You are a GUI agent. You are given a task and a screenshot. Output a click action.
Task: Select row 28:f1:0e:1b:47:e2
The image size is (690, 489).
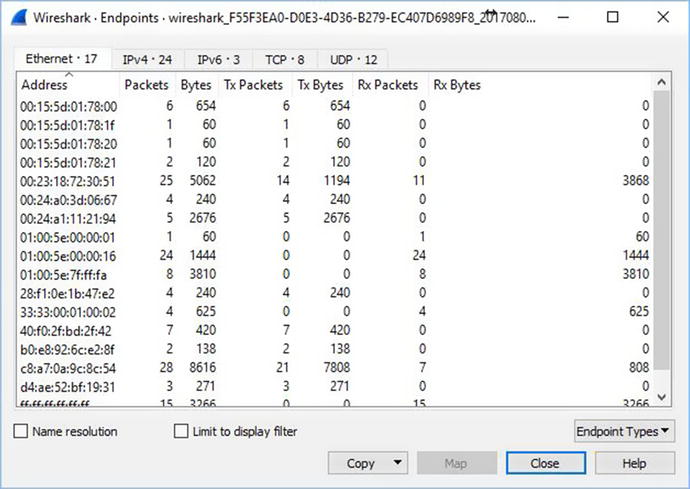point(334,293)
